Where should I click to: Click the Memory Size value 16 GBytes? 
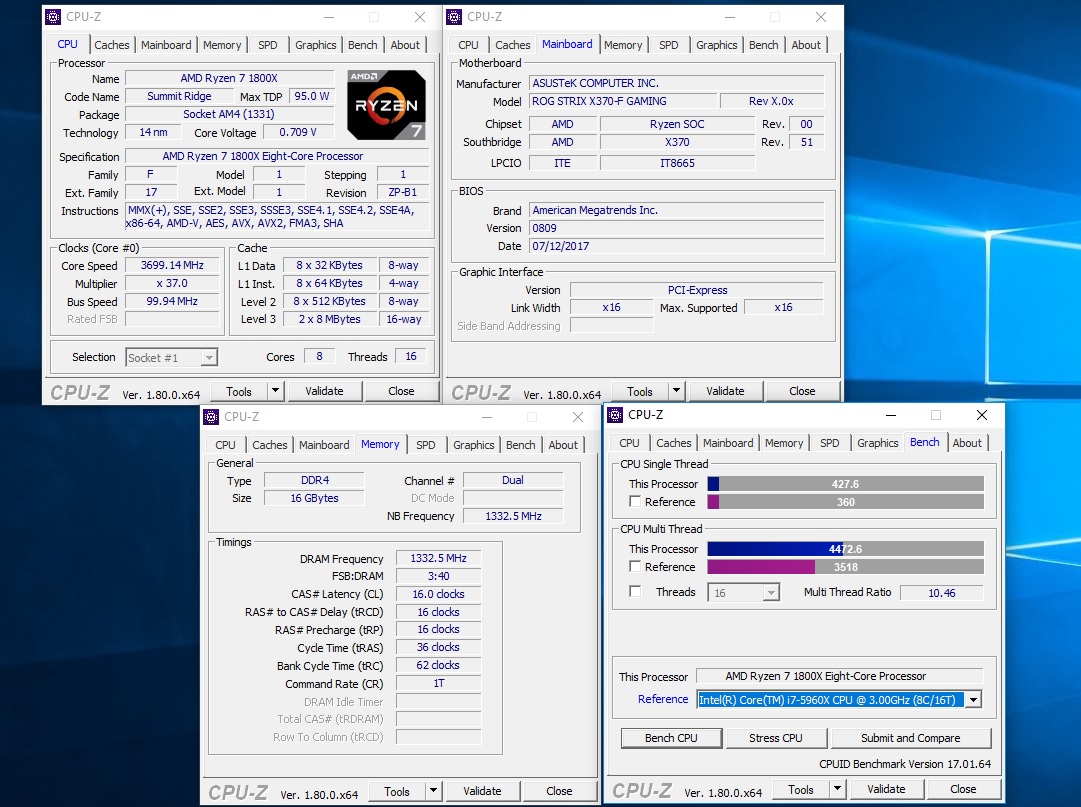click(314, 498)
